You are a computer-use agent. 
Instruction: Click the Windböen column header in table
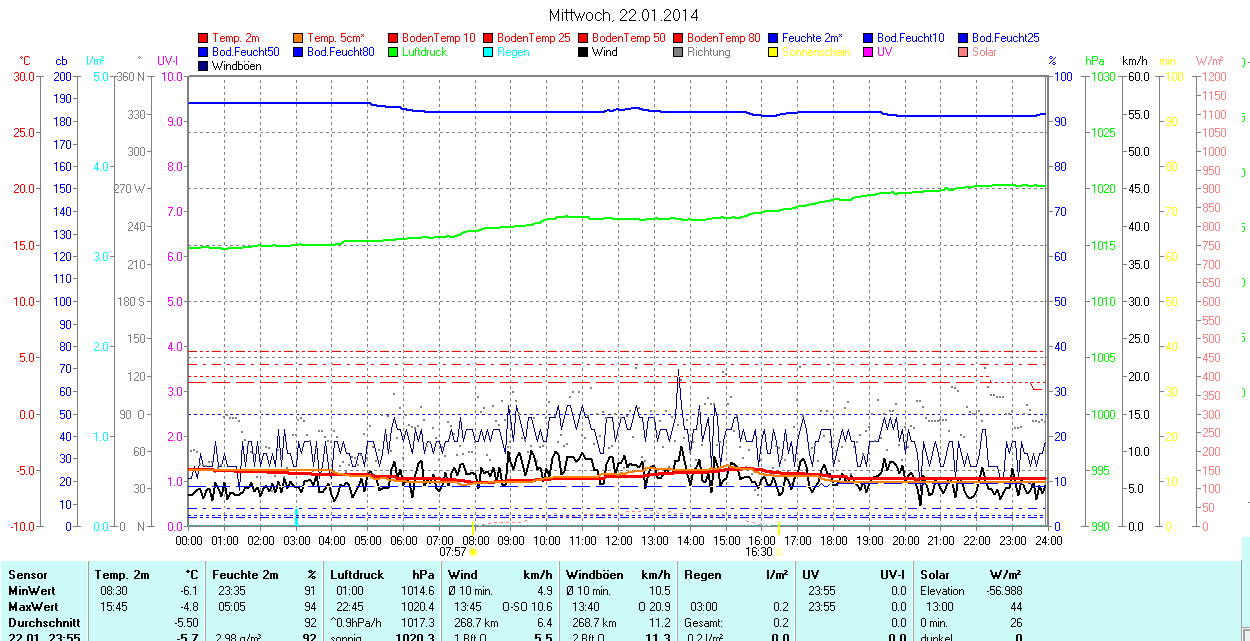pyautogui.click(x=593, y=575)
